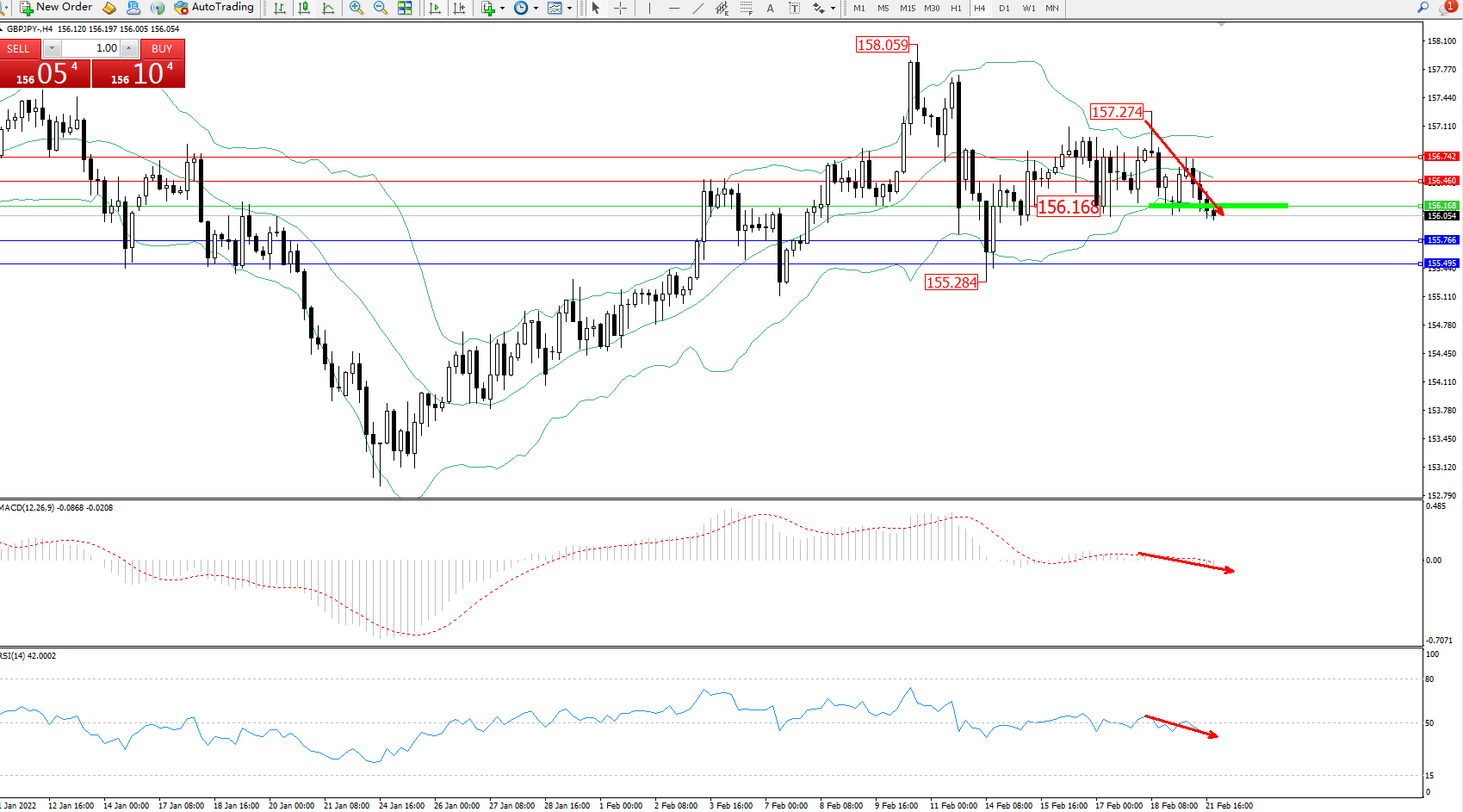Toggle AutoTrading on or off
Screen dimensions: 1463x812
pyautogui.click(x=214, y=8)
